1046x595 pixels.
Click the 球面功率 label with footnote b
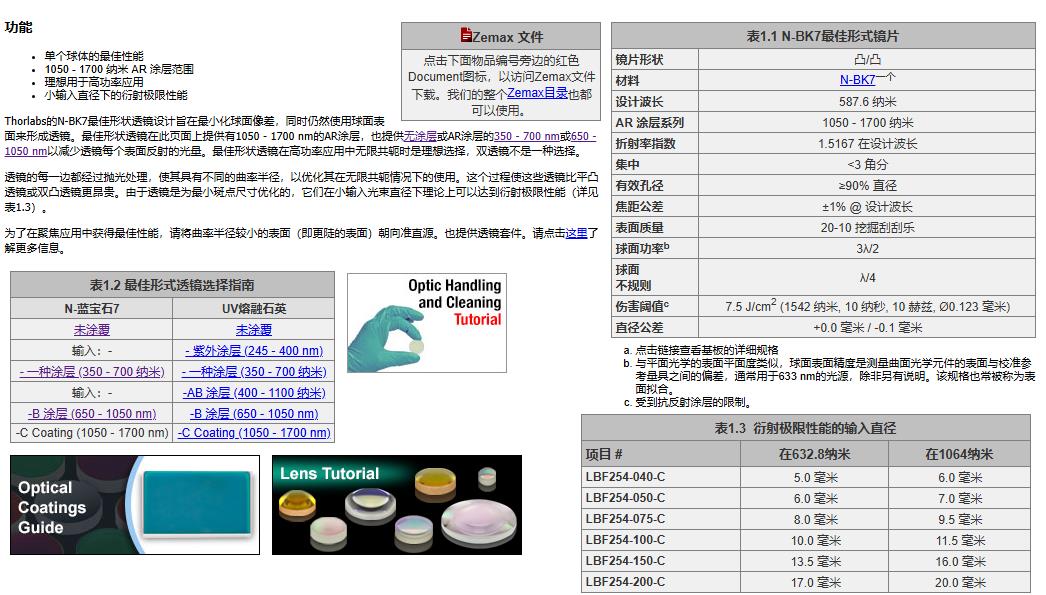coord(642,248)
